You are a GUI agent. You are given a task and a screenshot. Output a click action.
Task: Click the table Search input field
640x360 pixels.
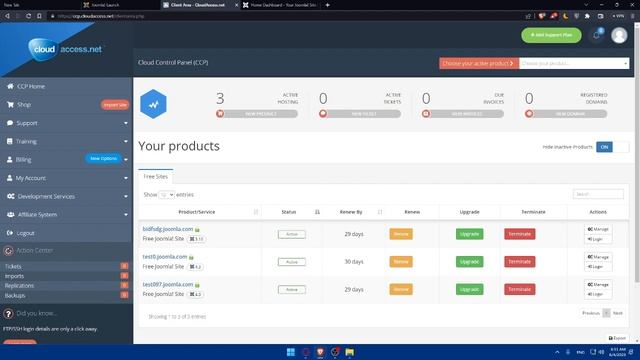click(x=598, y=194)
